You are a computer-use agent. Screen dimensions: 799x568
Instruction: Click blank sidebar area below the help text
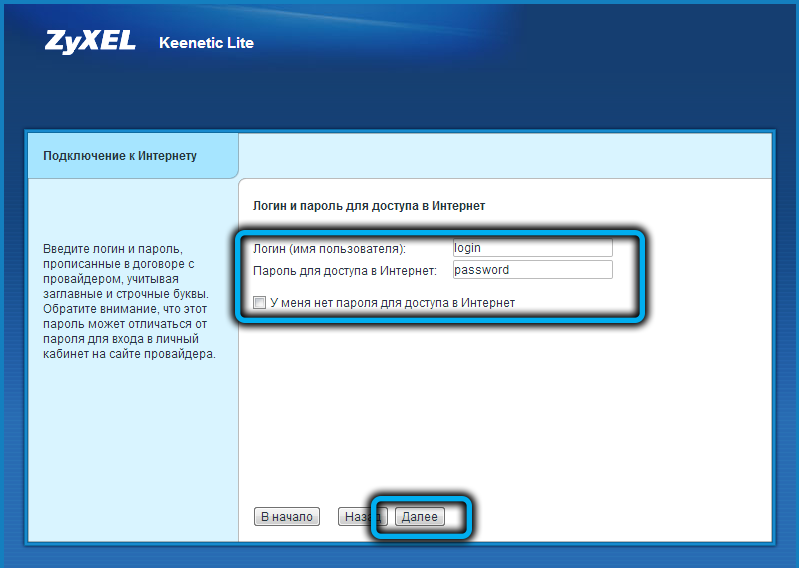pyautogui.click(x=133, y=450)
